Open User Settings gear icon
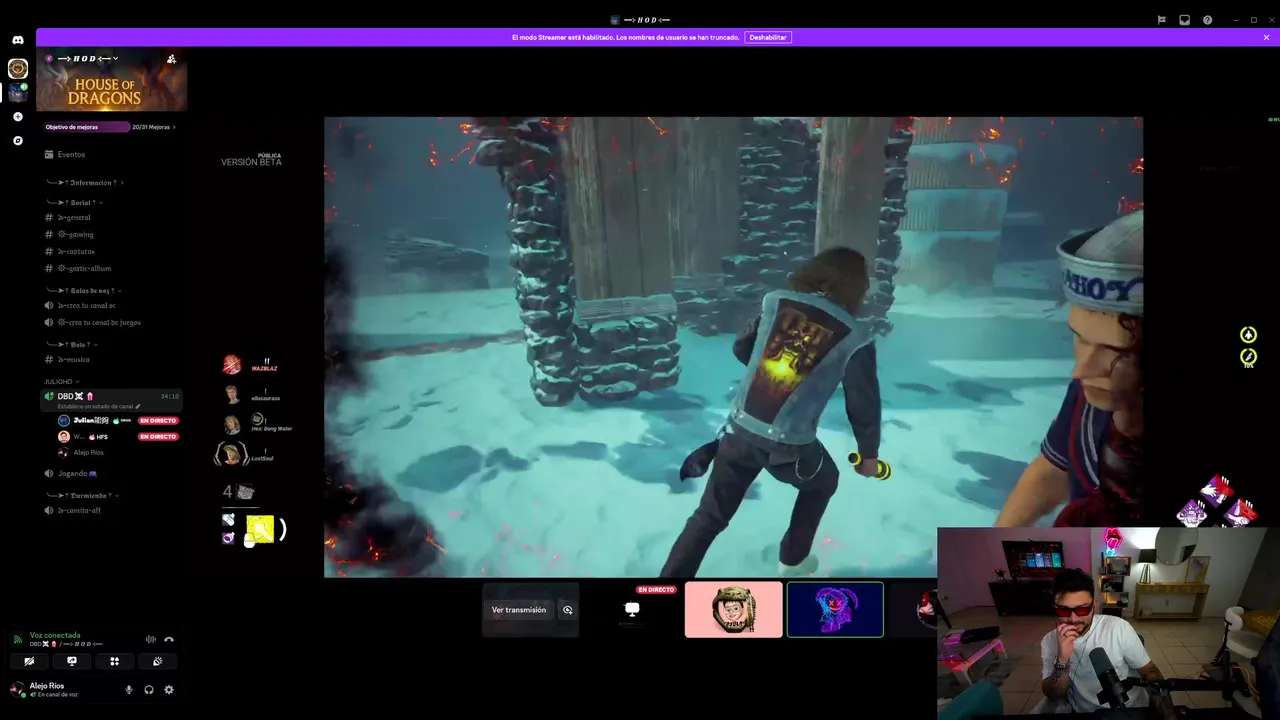The image size is (1280, 720). coord(169,690)
